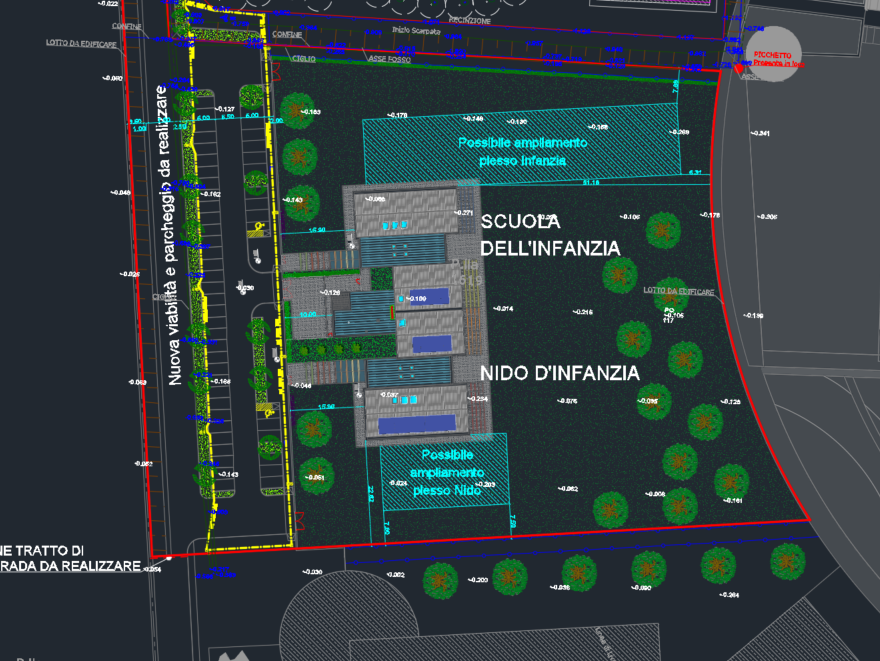Viewport: 880px width, 661px height.
Task: Pick the 'Possibile ampliamento plesso Nido' label
Action: [447, 472]
